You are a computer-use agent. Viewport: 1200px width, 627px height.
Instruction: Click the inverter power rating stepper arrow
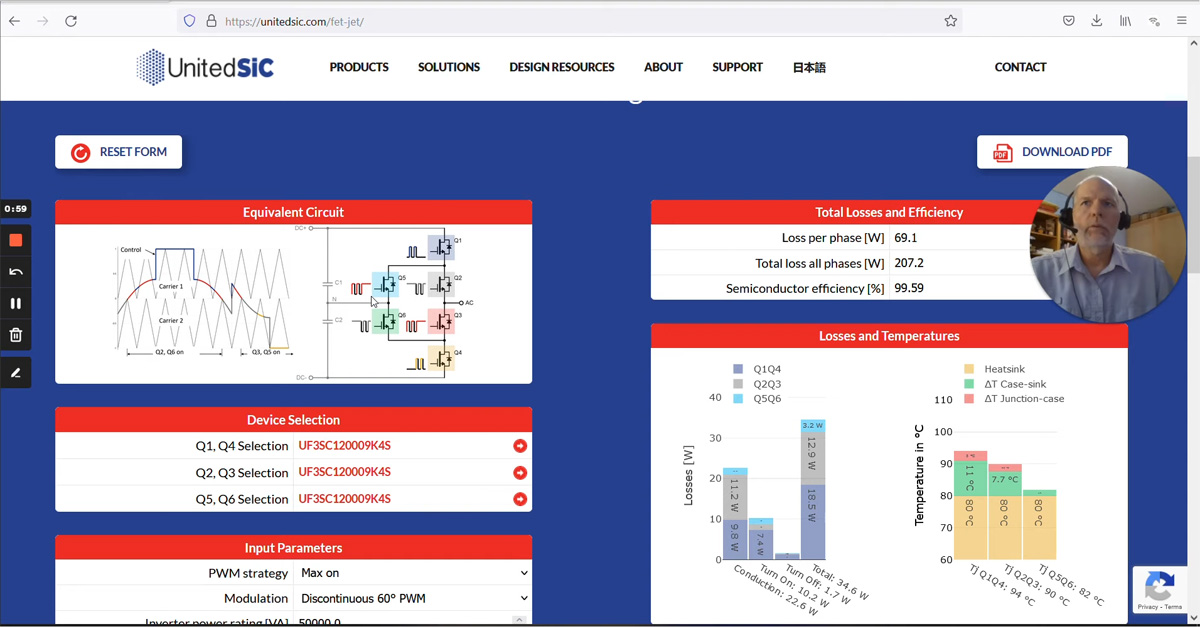point(521,620)
